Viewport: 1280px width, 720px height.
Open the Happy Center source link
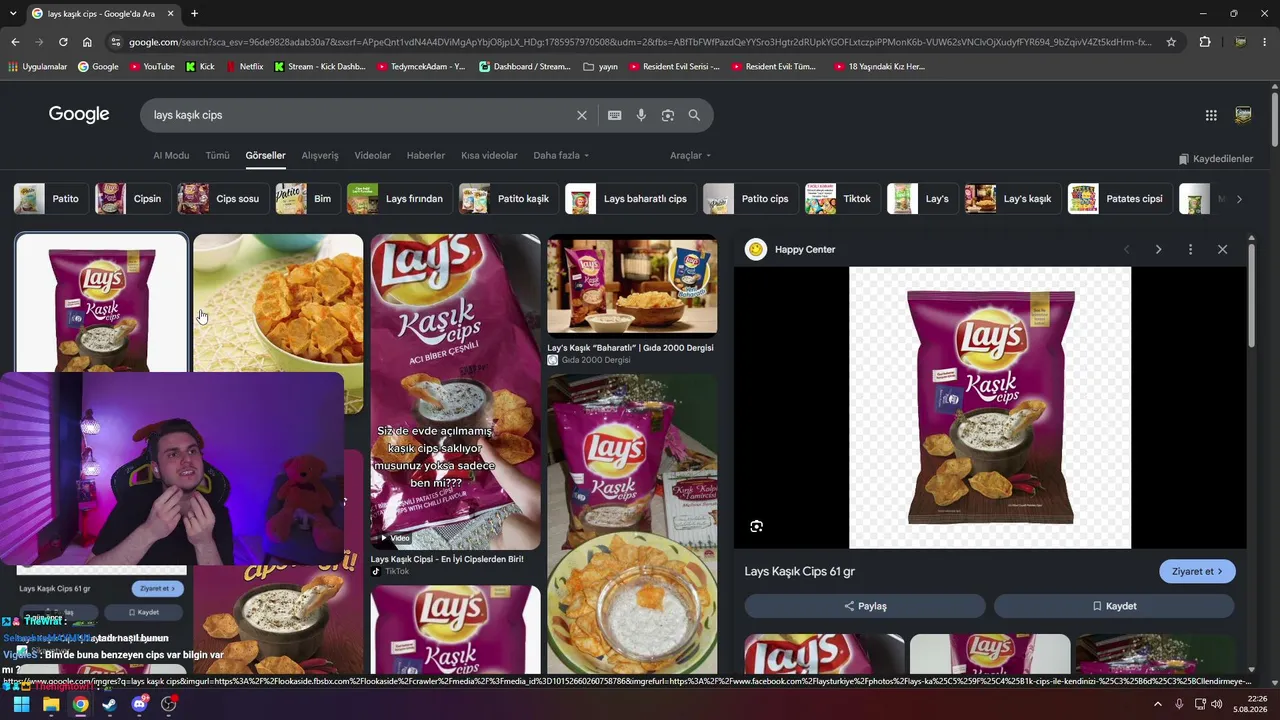click(x=805, y=249)
